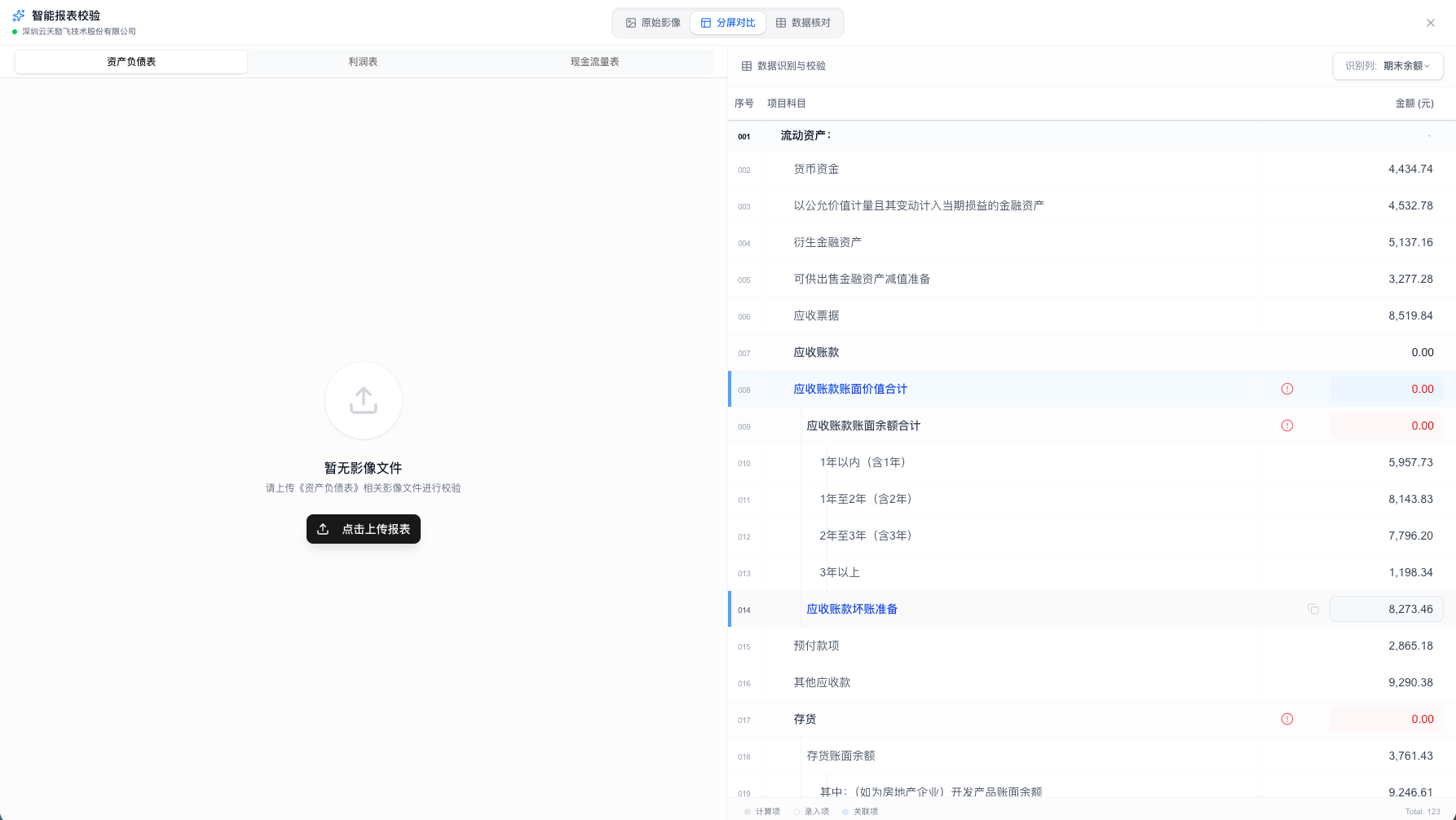Click the circular upload icon placeholder
The width and height of the screenshot is (1456, 820).
[363, 400]
